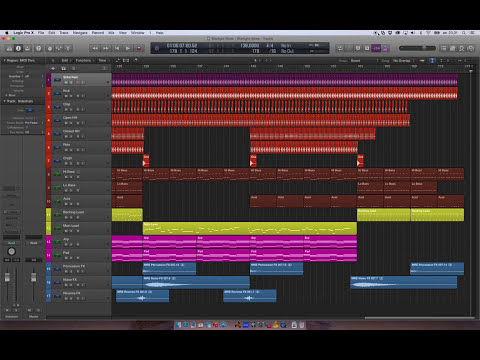This screenshot has height=360, width=480.
Task: Click the Sidechain channel strip volume fader
Action: coord(7,277)
